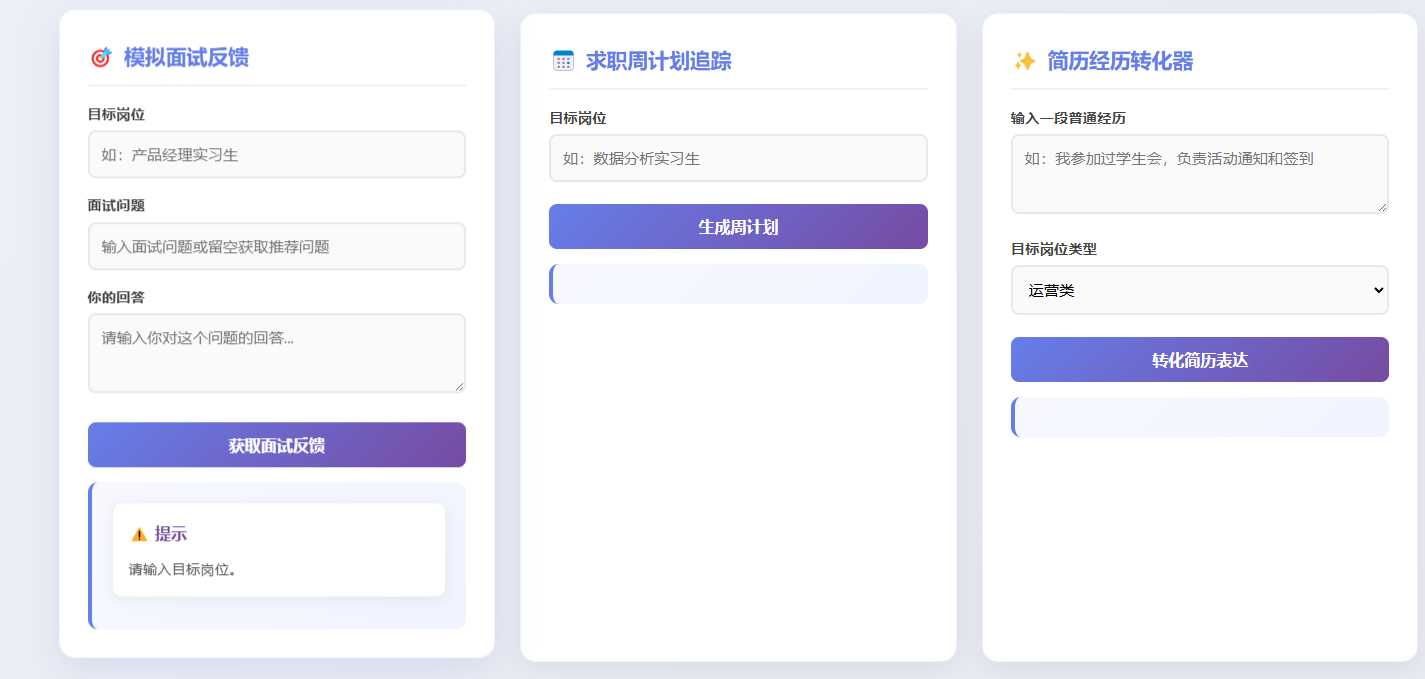The height and width of the screenshot is (679, 1425).
Task: Click the warning icon next to 提示
Action: pyautogui.click(x=139, y=534)
